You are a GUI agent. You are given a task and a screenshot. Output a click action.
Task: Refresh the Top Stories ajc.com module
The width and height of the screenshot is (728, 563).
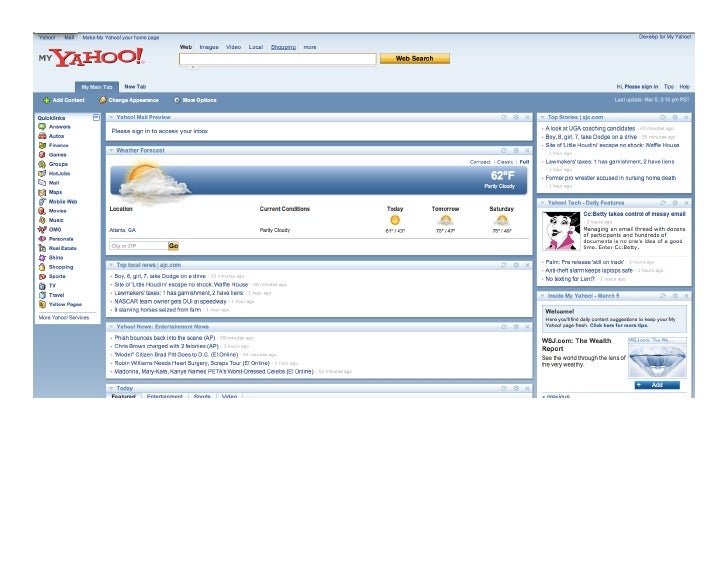pos(663,117)
